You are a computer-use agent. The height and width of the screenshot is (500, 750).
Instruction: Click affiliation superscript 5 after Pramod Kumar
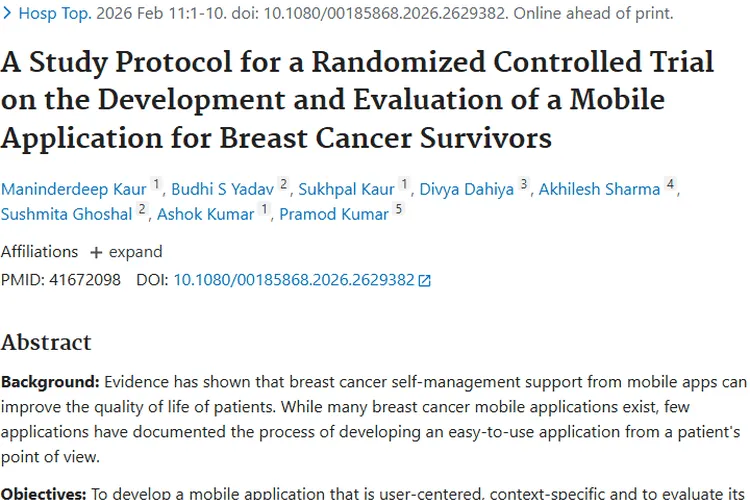(399, 210)
